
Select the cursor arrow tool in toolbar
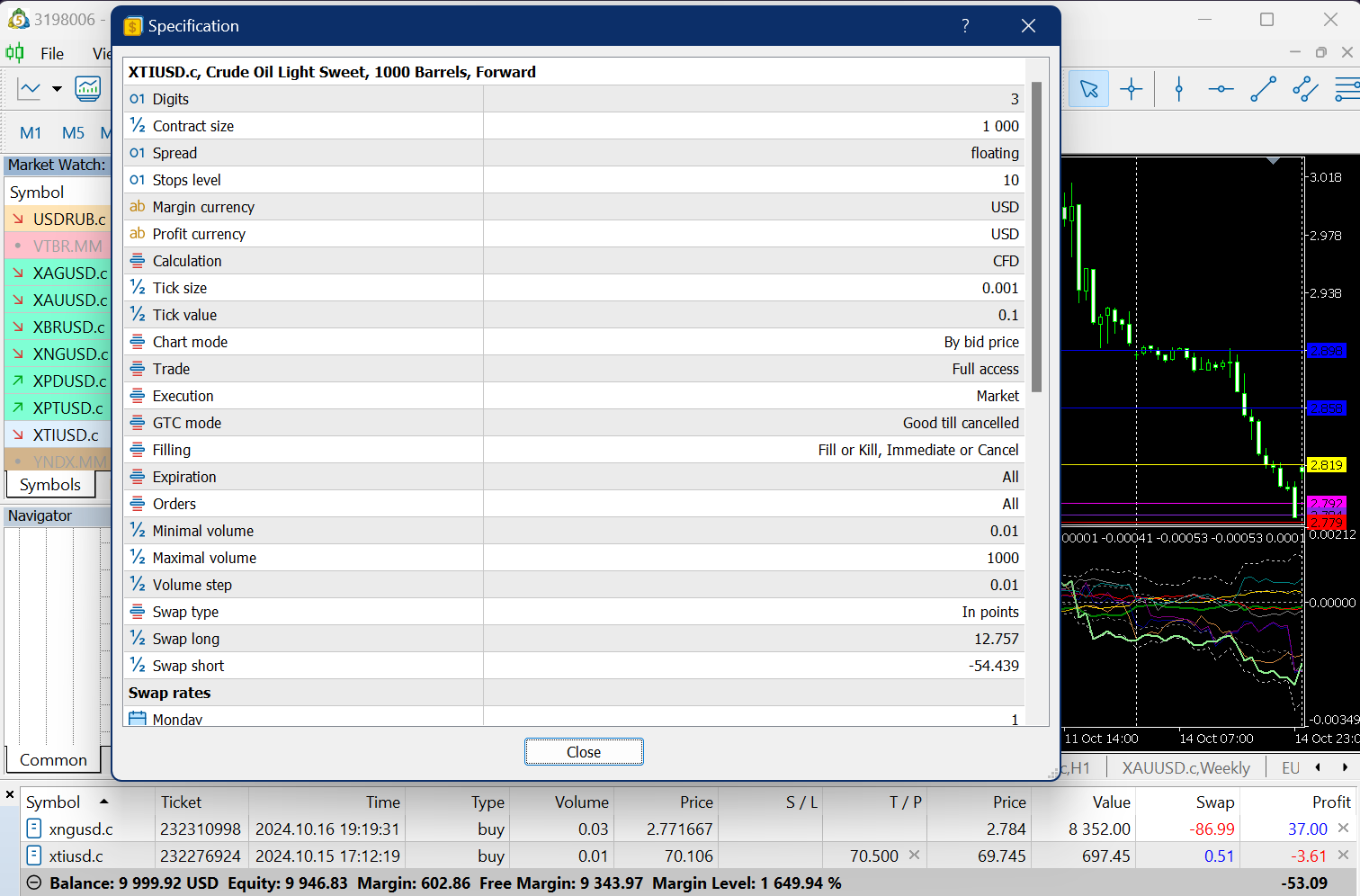coord(1089,89)
